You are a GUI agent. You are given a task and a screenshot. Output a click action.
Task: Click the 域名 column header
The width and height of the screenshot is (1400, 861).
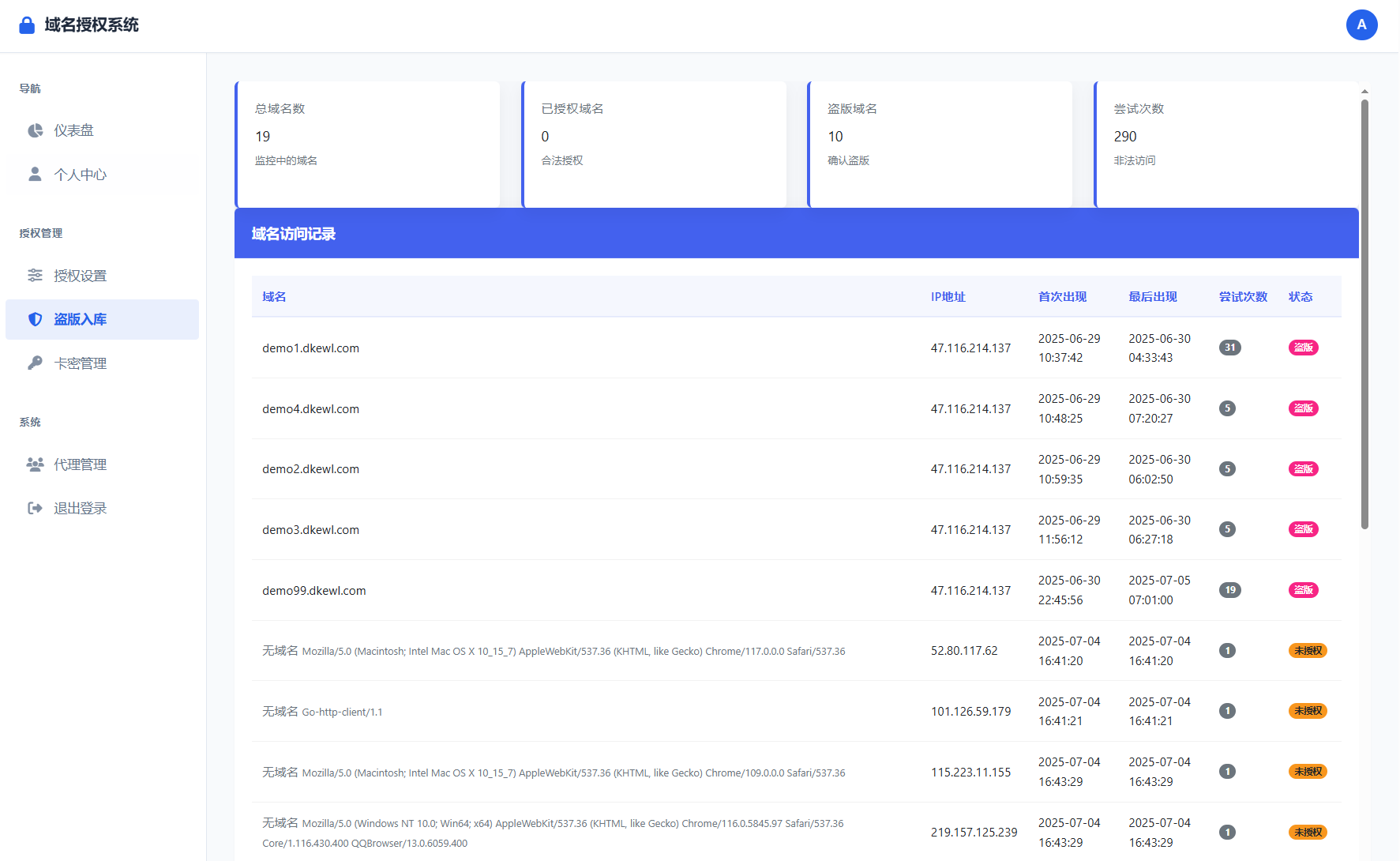click(x=274, y=297)
